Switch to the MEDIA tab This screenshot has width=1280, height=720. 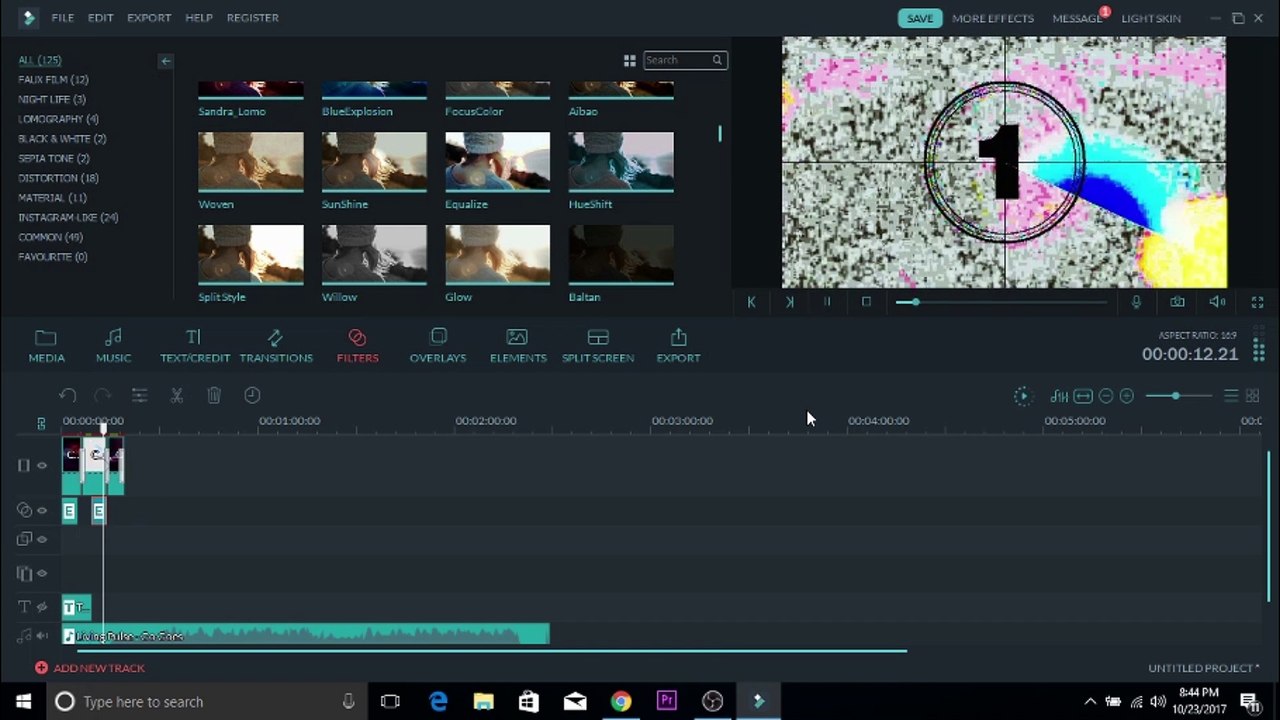pos(46,346)
